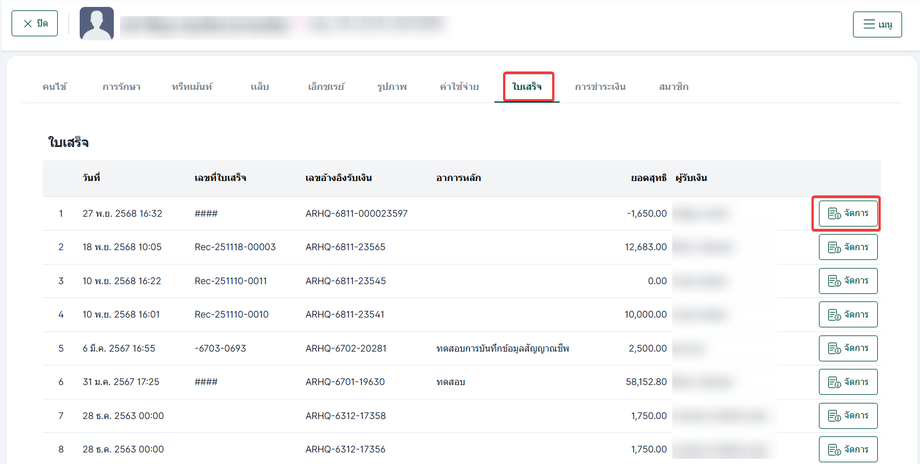Select date 10 พ.ย. 2568 16:01
This screenshot has height=464, width=920.
click(121, 314)
